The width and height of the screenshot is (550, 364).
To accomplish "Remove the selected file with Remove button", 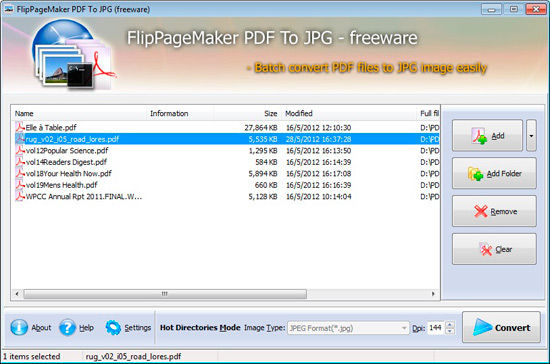I will click(x=494, y=211).
